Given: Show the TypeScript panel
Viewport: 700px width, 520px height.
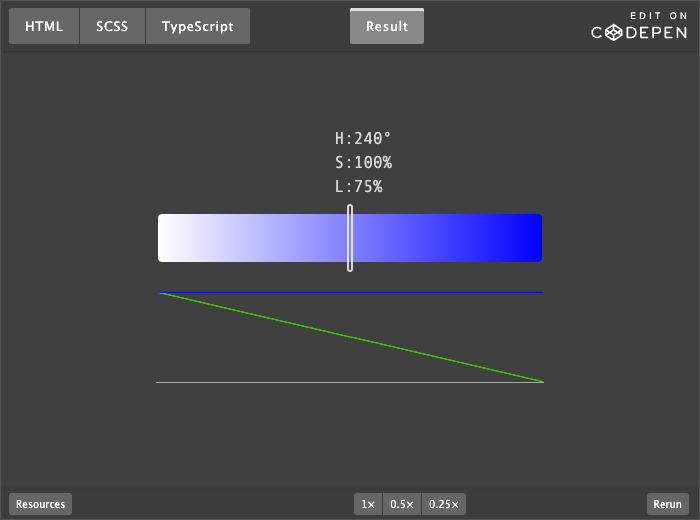Looking at the screenshot, I should (x=197, y=27).
